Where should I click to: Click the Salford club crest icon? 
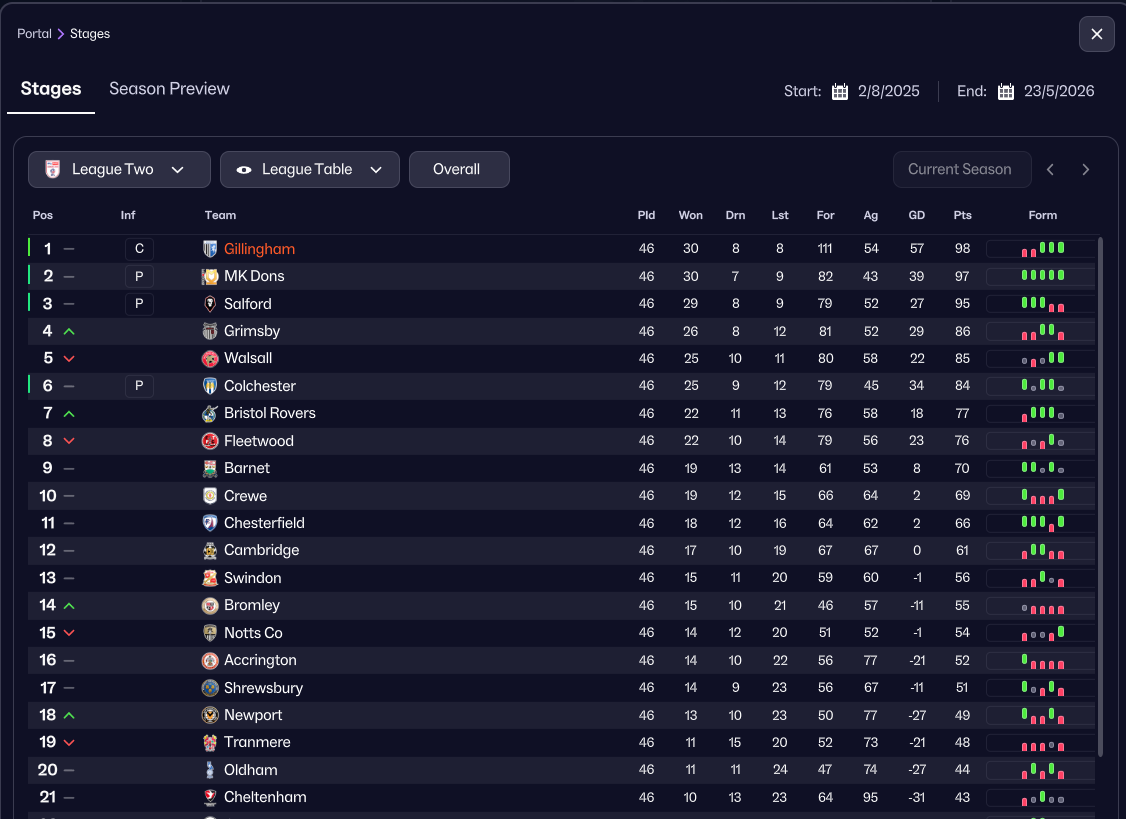click(210, 304)
